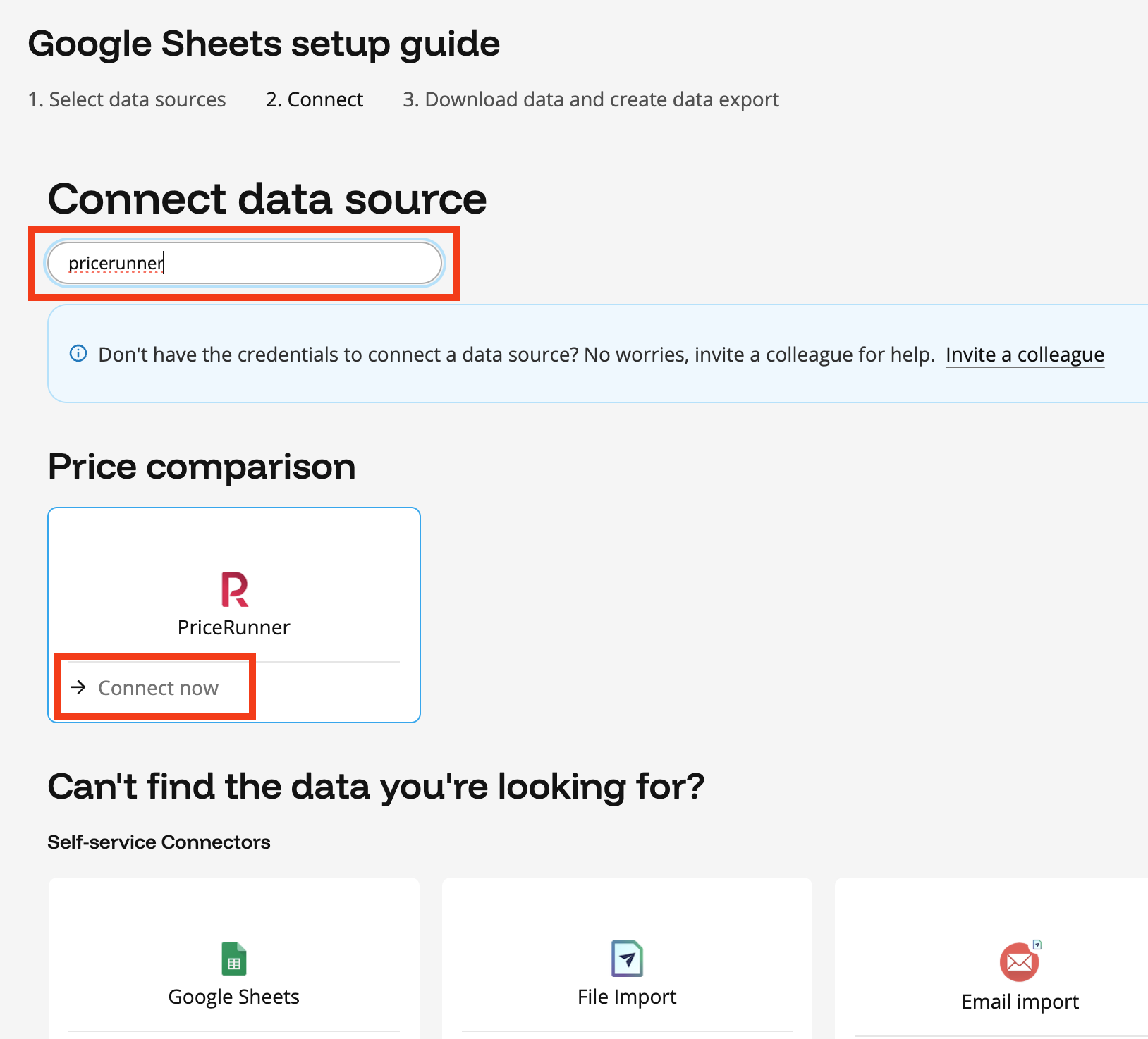The width and height of the screenshot is (1148, 1039).
Task: Click the red Email import envelope icon
Action: [x=1019, y=962]
